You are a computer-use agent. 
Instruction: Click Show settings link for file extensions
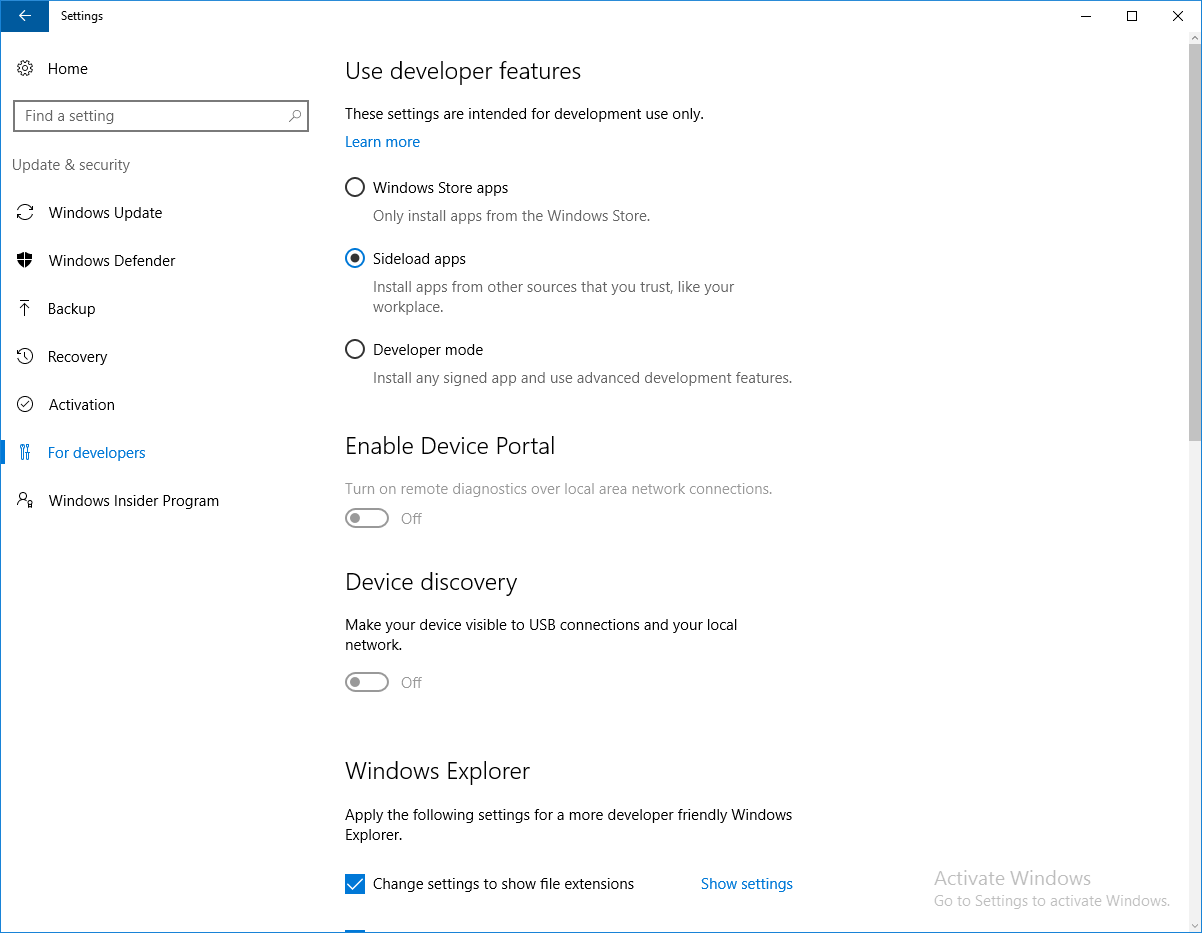pyautogui.click(x=746, y=884)
